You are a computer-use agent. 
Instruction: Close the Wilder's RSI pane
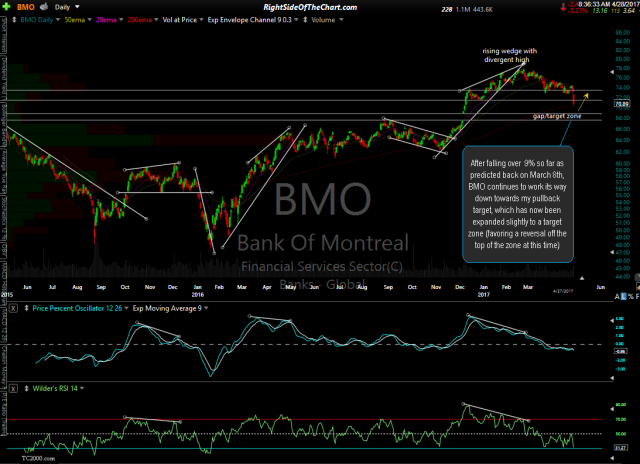[x=13, y=389]
